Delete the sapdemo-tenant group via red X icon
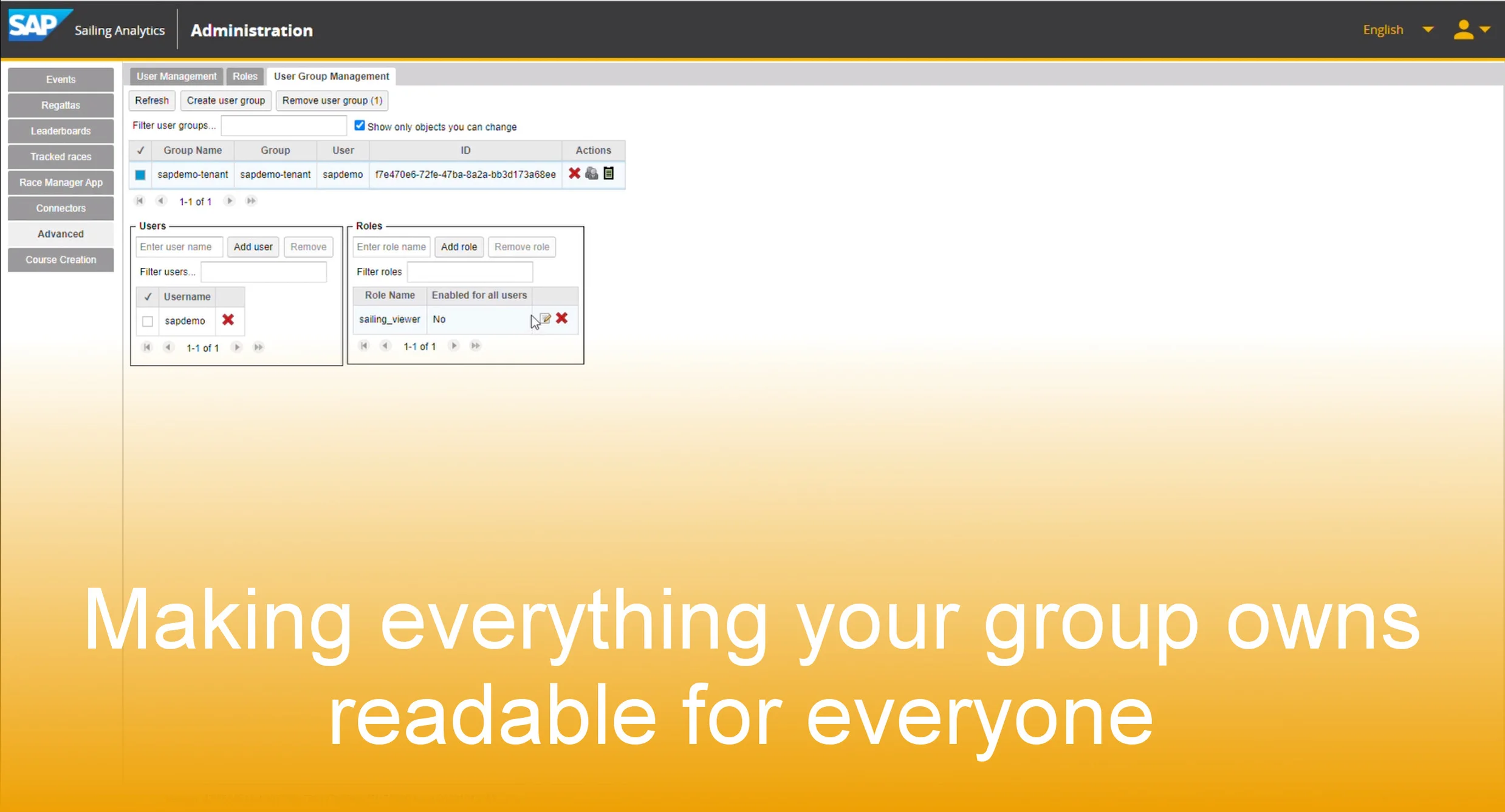Screen dimensions: 1505x812 [574, 174]
